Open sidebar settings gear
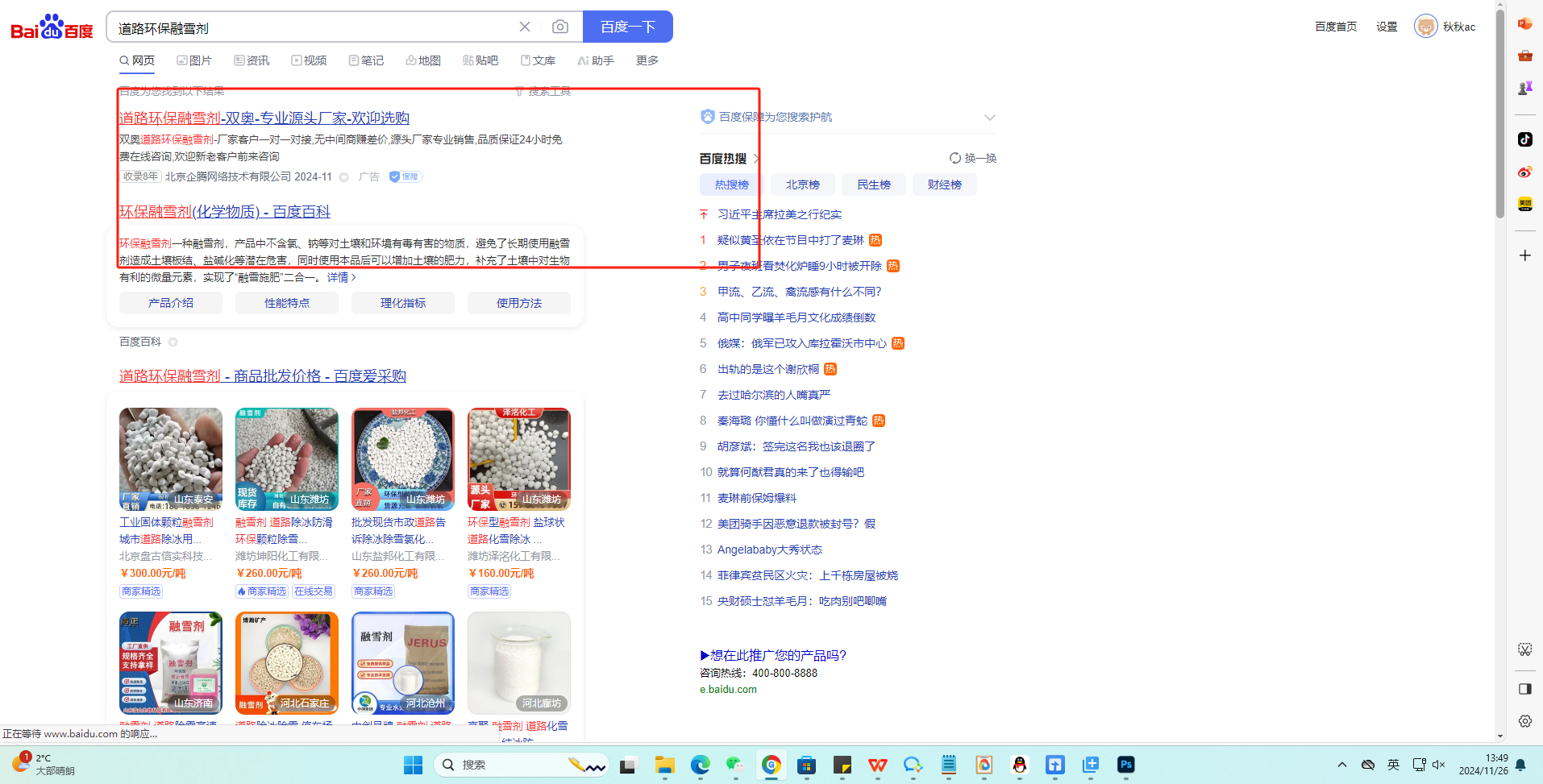 [x=1524, y=721]
